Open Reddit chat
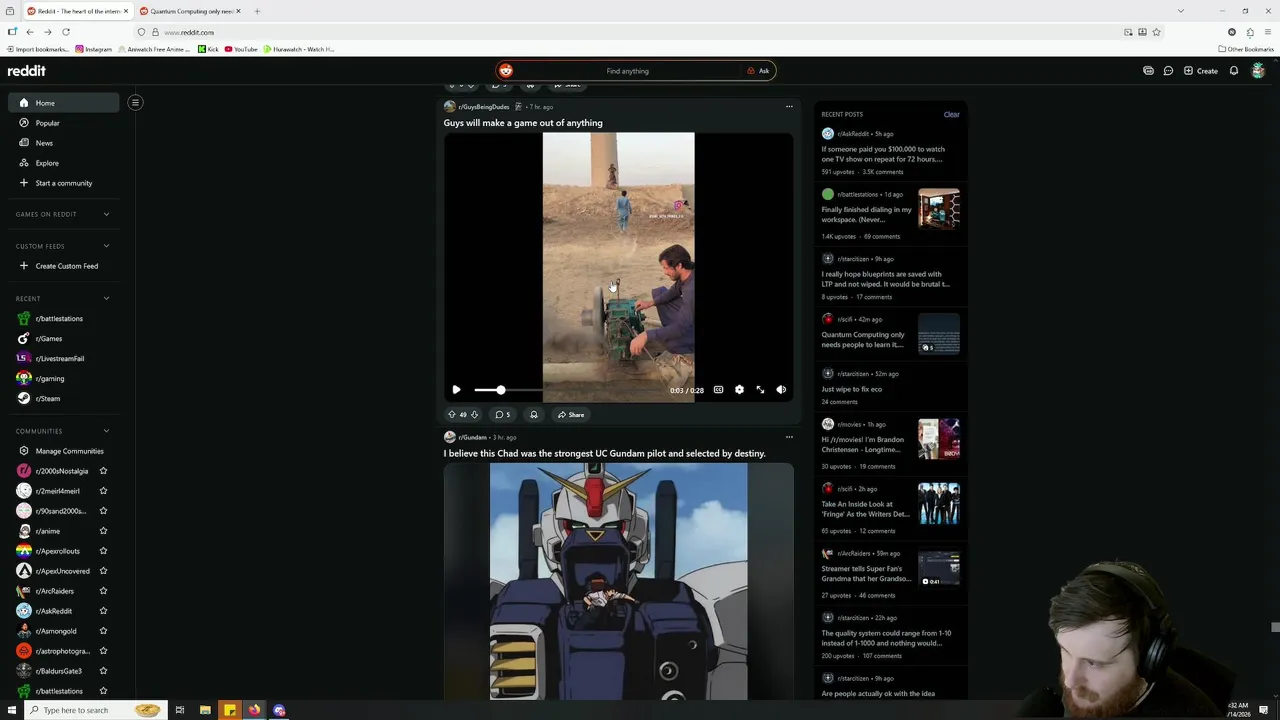 (1168, 71)
